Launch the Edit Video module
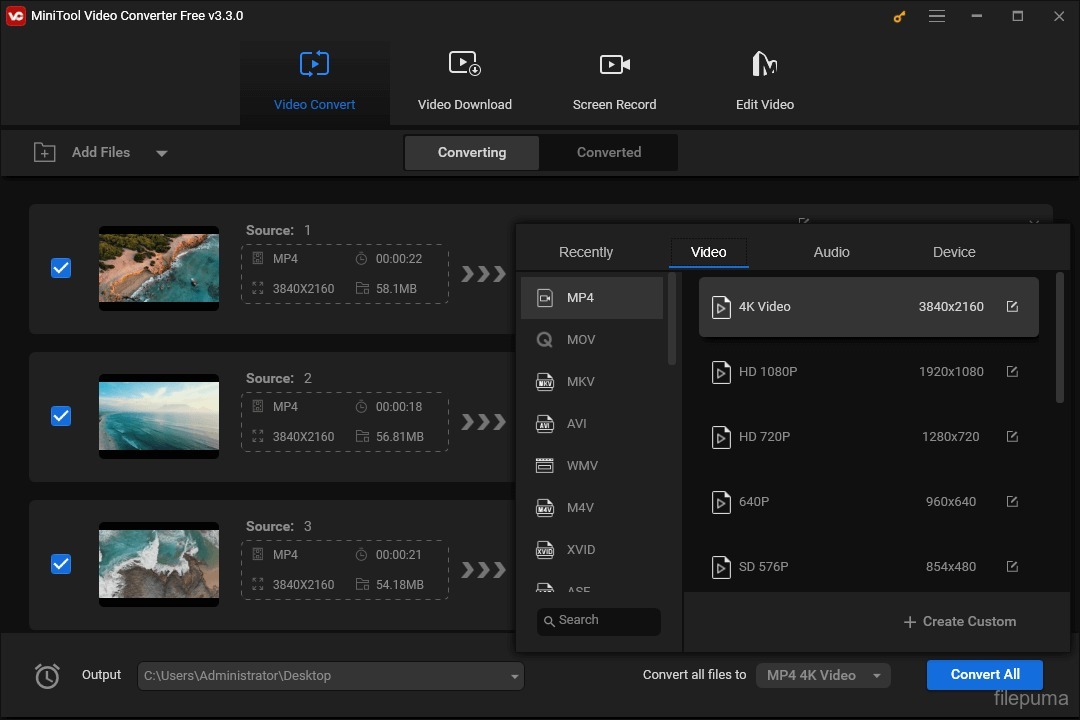Screen dimensions: 1080x720 click(x=764, y=80)
